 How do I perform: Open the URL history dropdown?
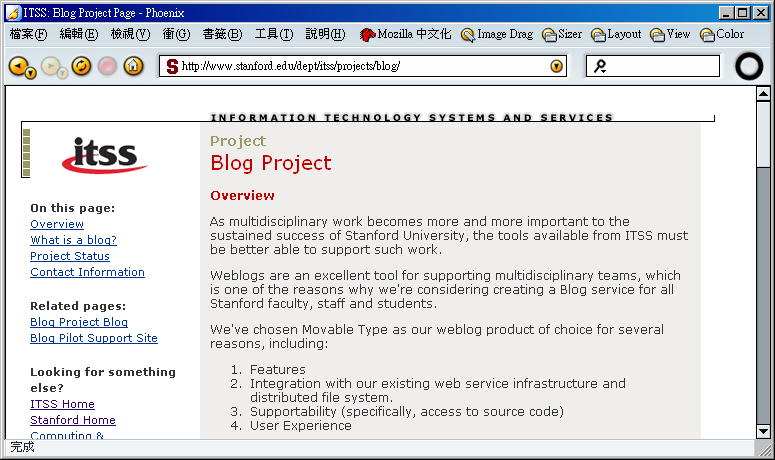[557, 66]
